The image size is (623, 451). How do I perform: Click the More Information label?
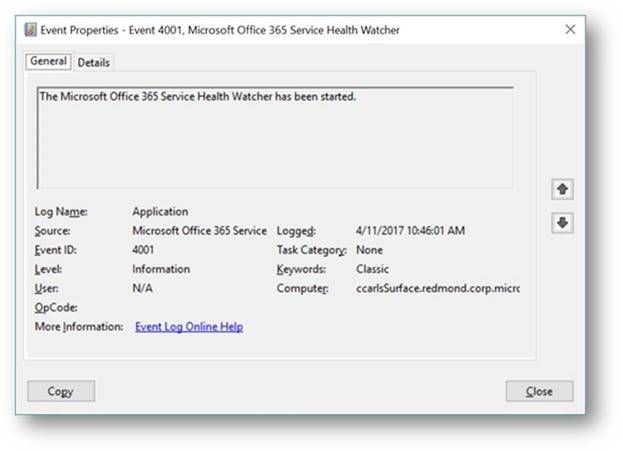79,327
